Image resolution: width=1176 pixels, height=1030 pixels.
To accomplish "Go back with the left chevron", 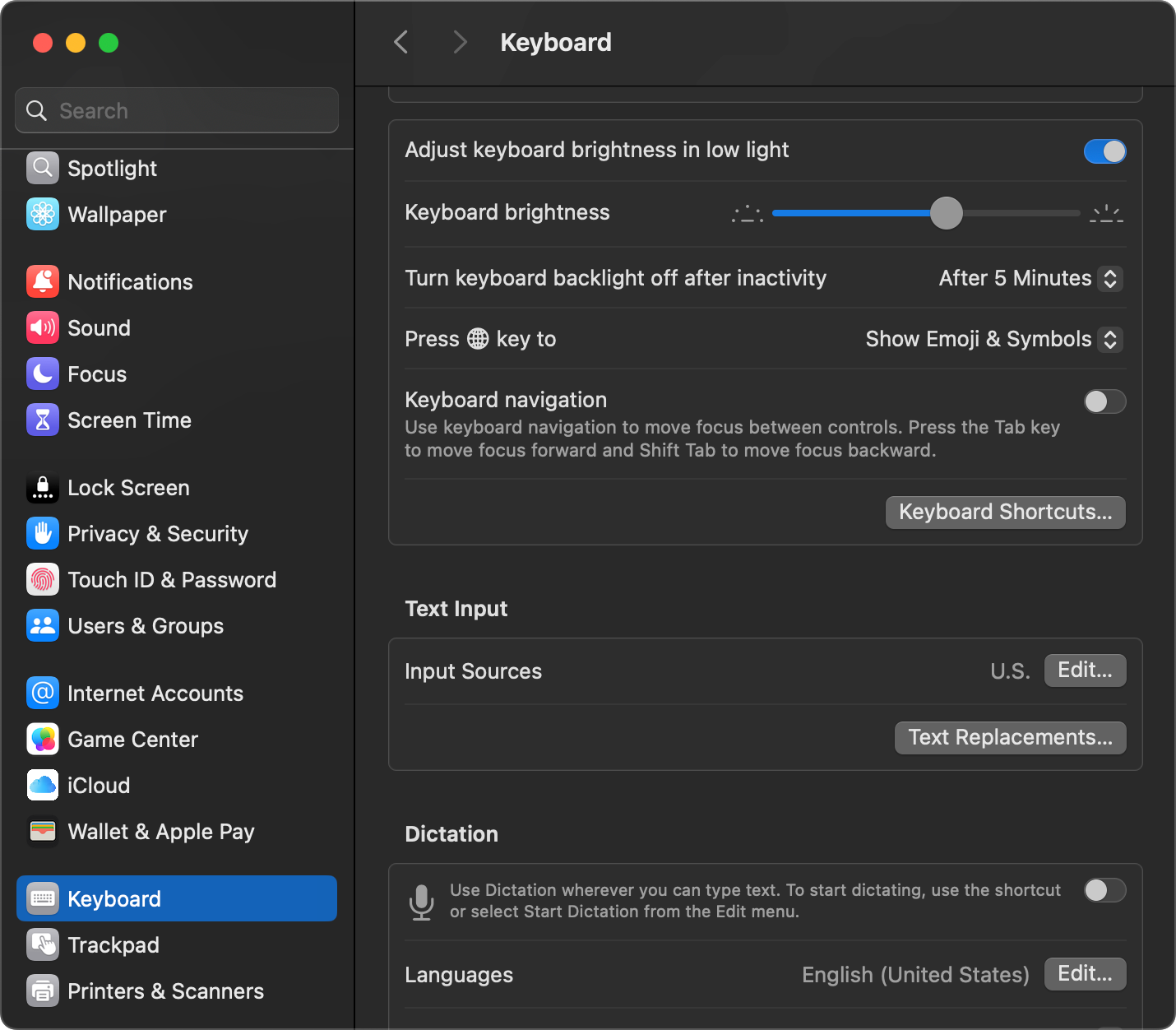I will tap(401, 42).
